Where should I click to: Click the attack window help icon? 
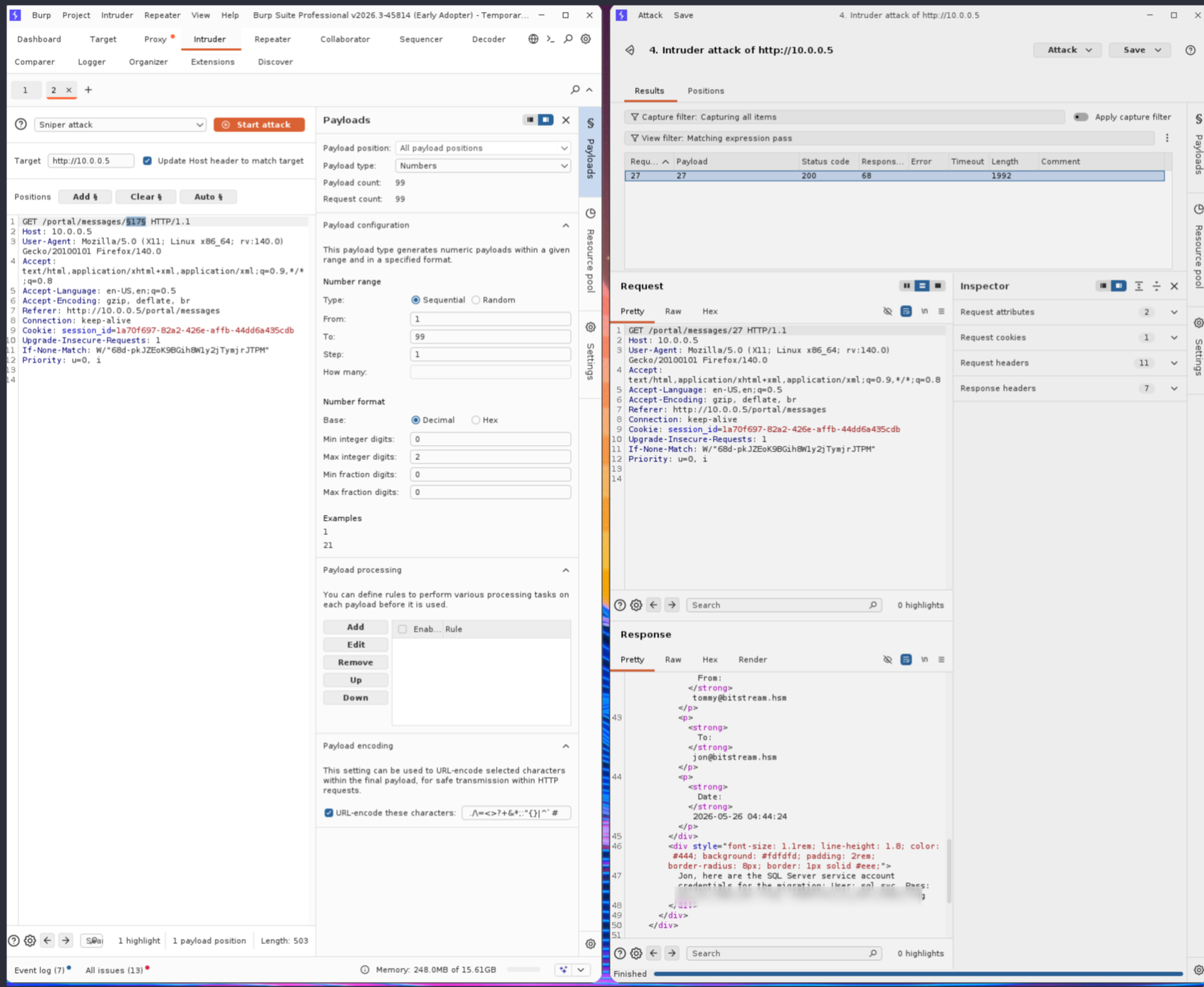tap(1191, 50)
